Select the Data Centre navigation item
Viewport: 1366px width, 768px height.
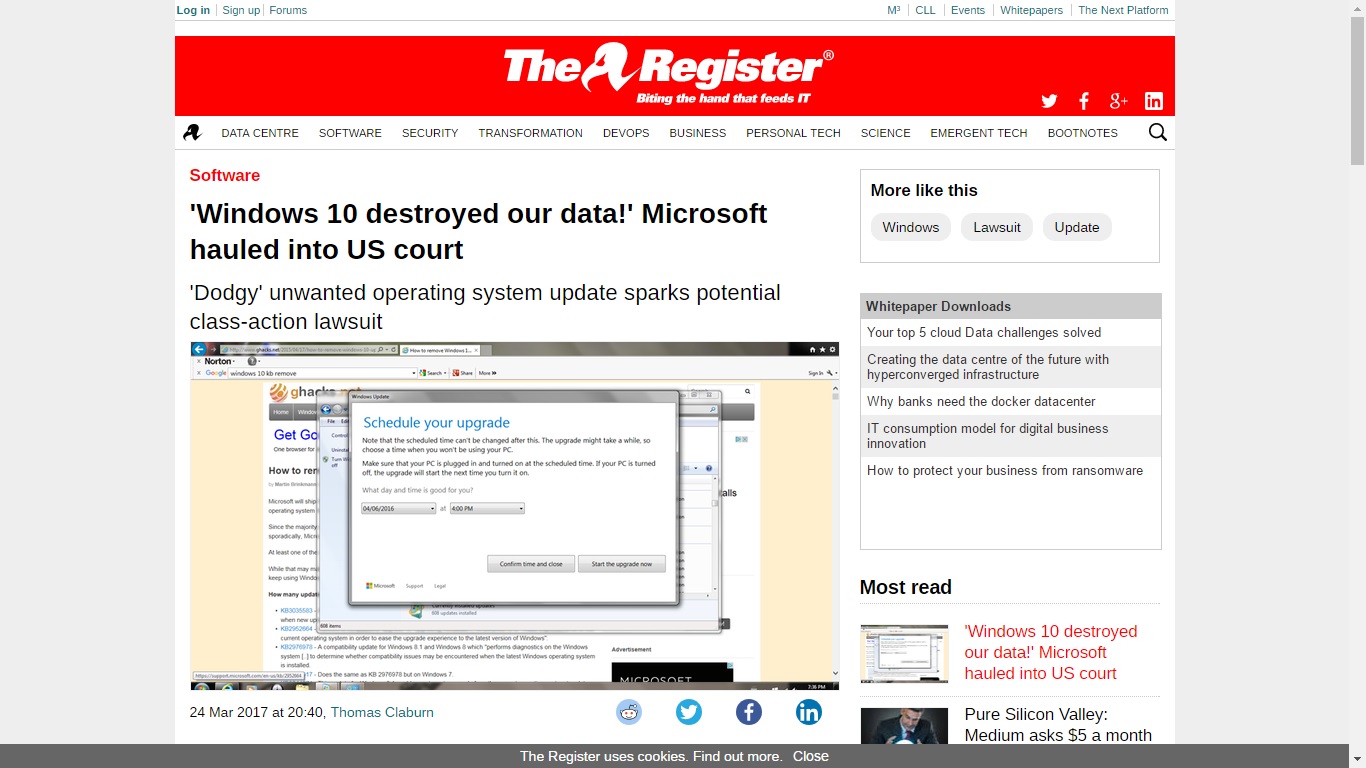260,133
